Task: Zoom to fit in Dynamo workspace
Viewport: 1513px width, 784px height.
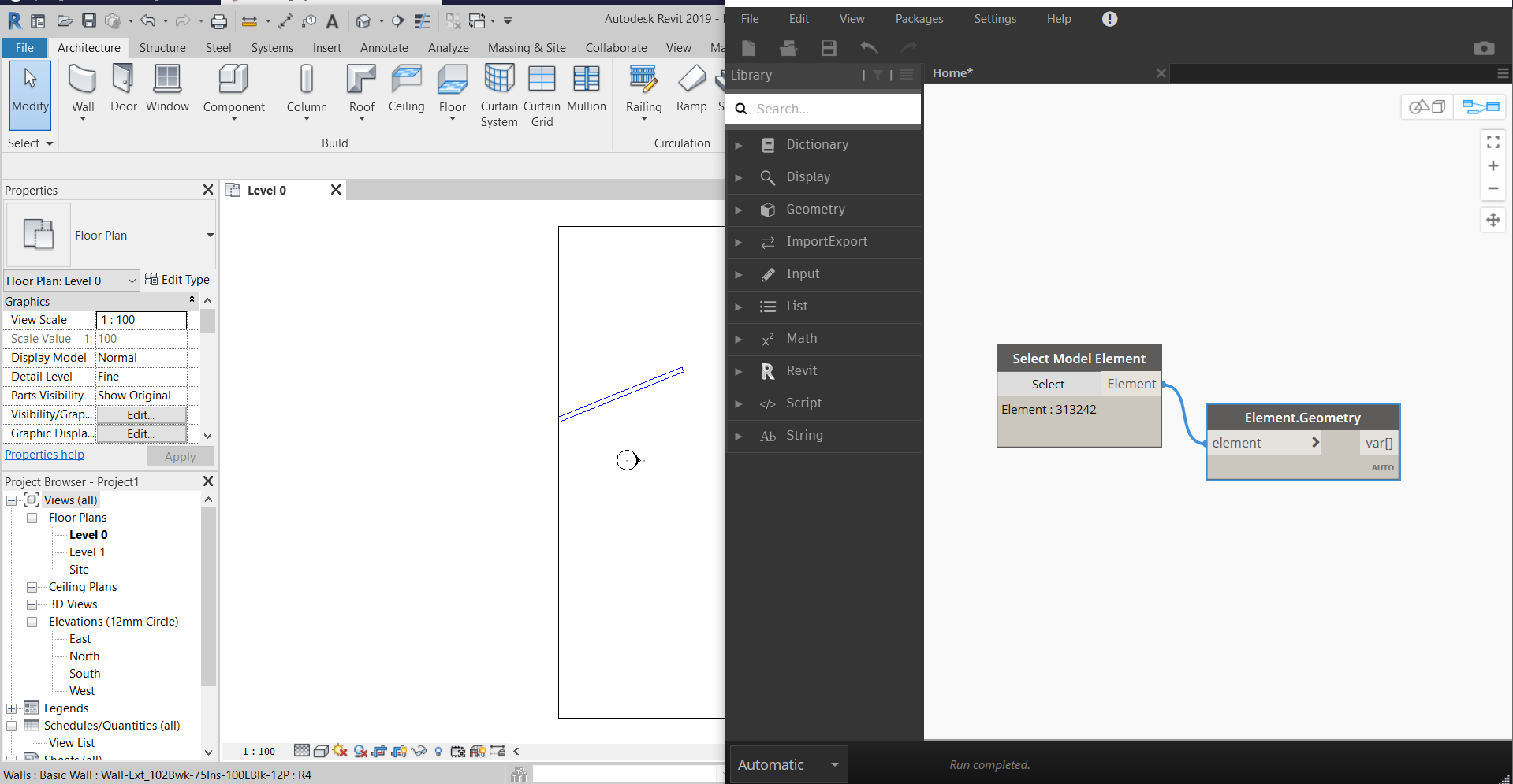Action: point(1493,142)
